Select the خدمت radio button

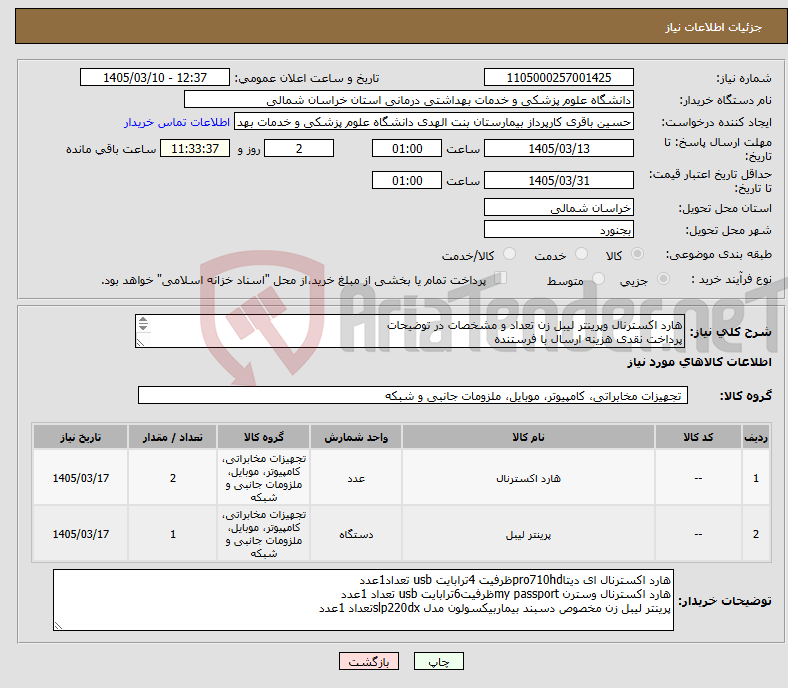coord(581,254)
